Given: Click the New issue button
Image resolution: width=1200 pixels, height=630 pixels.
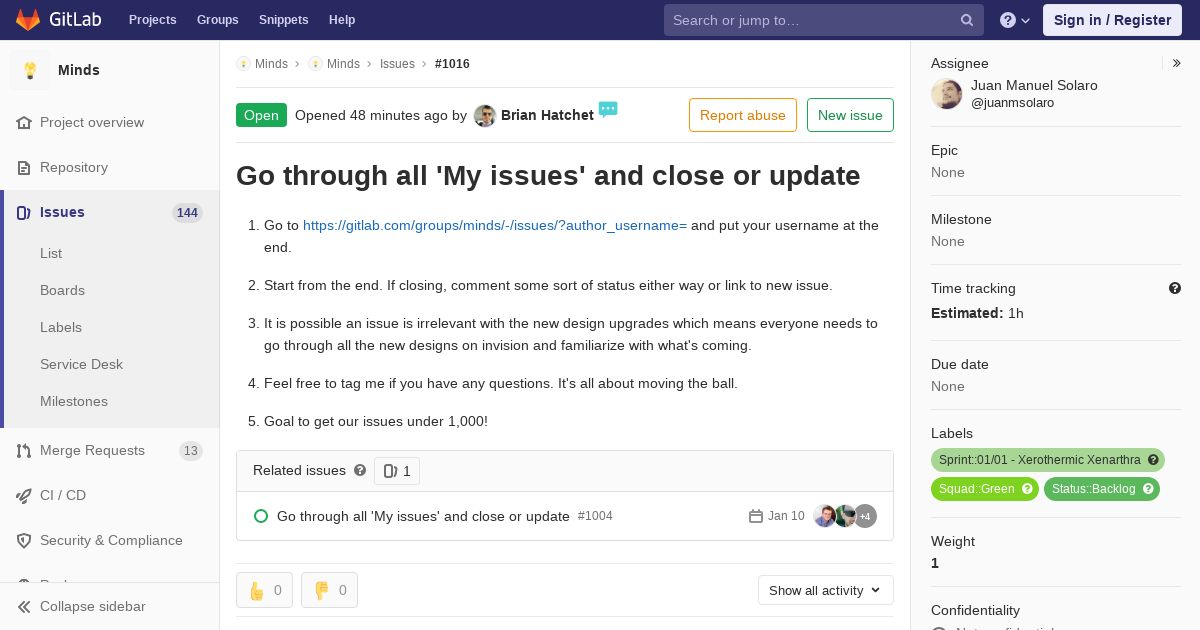Looking at the screenshot, I should (850, 115).
